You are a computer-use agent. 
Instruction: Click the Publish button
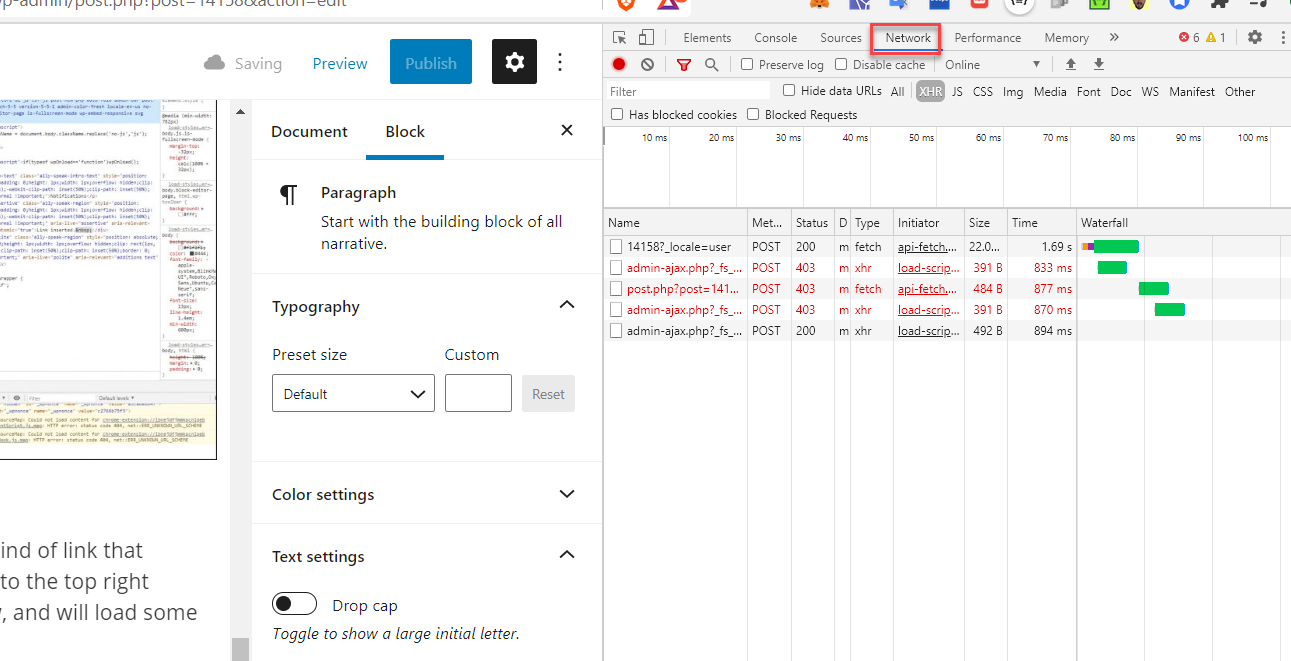point(431,63)
